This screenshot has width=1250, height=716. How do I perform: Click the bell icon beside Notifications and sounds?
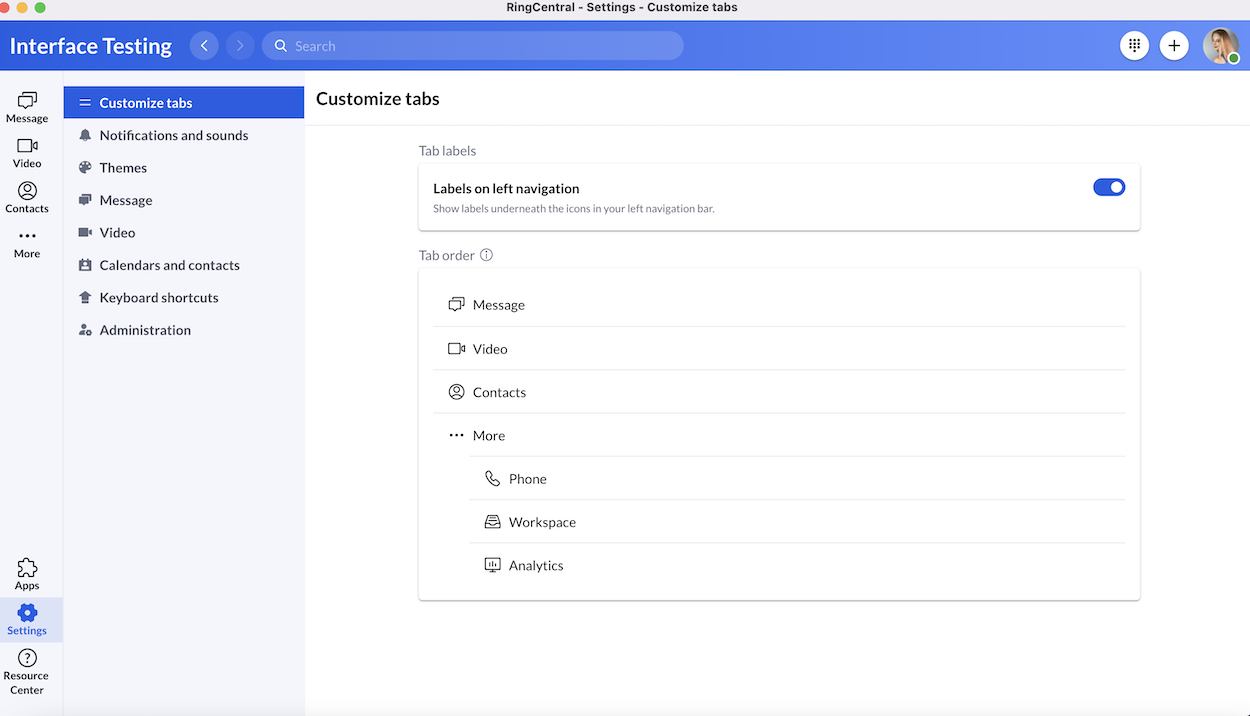85,135
